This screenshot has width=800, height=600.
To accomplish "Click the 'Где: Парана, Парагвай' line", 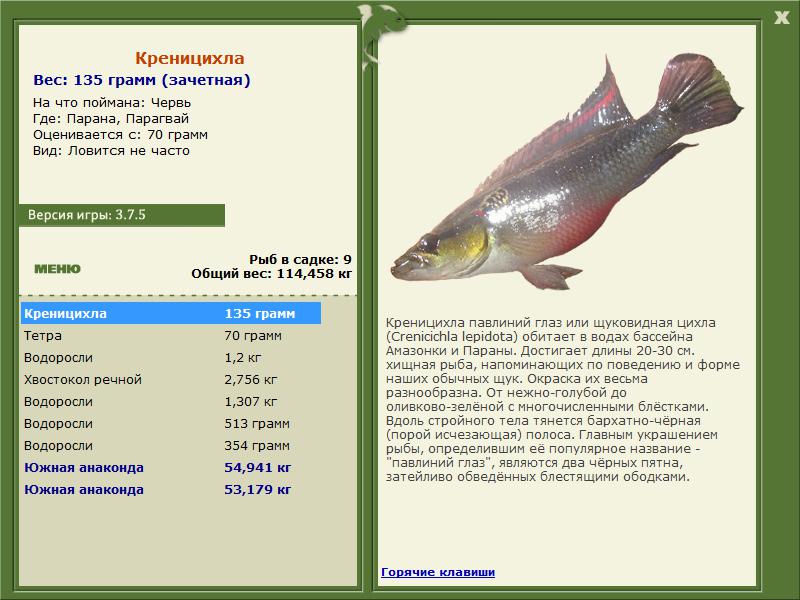I will [x=111, y=118].
